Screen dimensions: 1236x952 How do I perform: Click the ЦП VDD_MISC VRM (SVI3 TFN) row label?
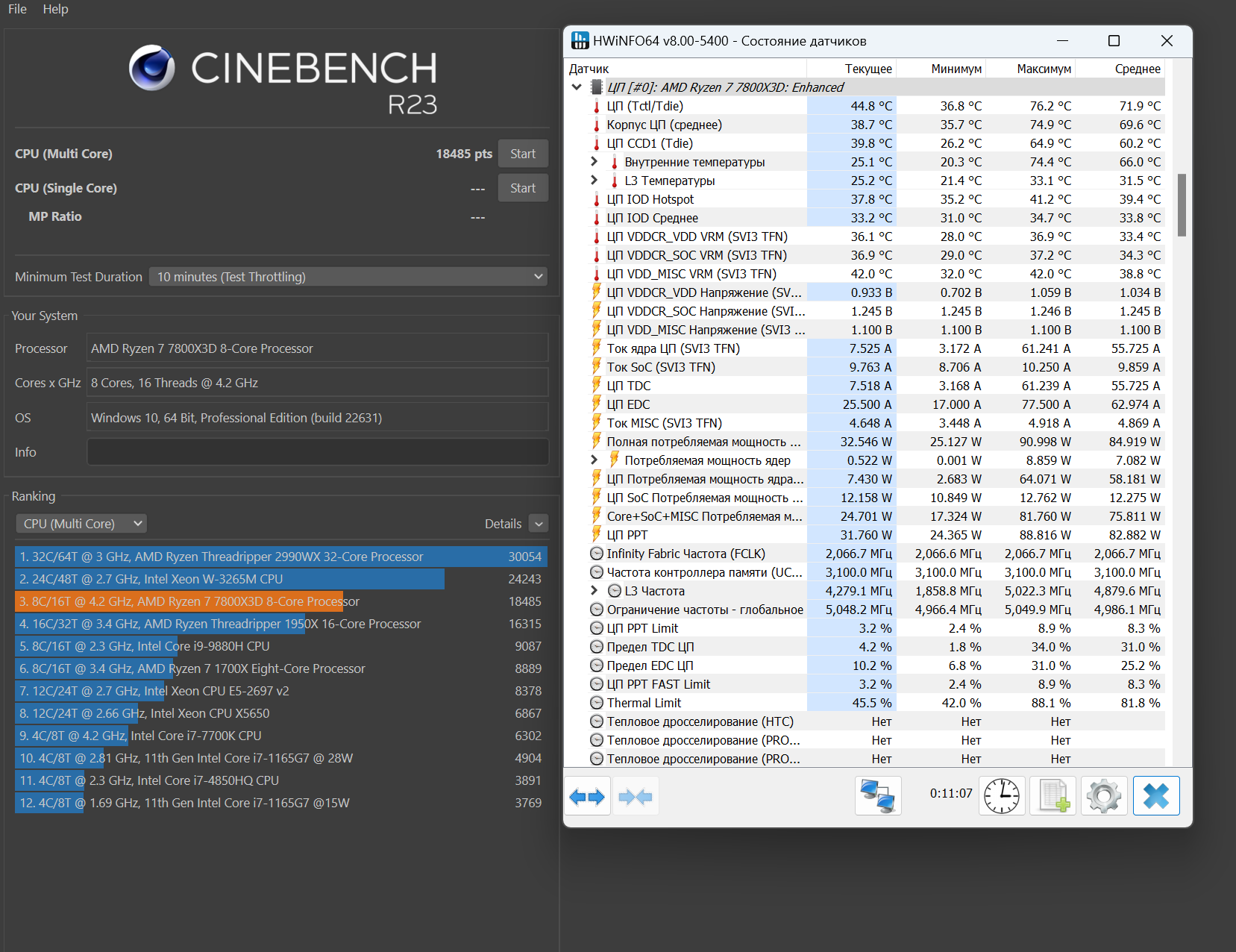click(x=691, y=274)
